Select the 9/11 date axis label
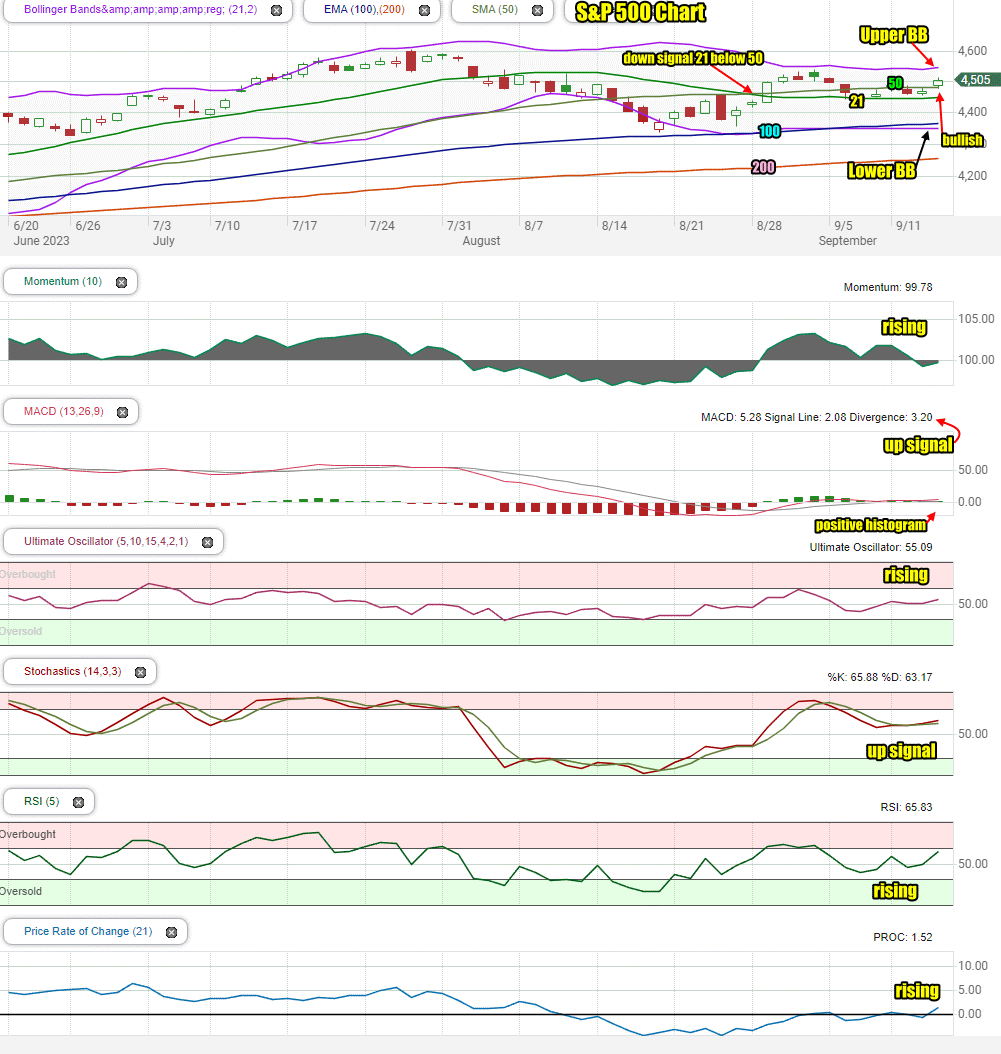 click(x=908, y=226)
